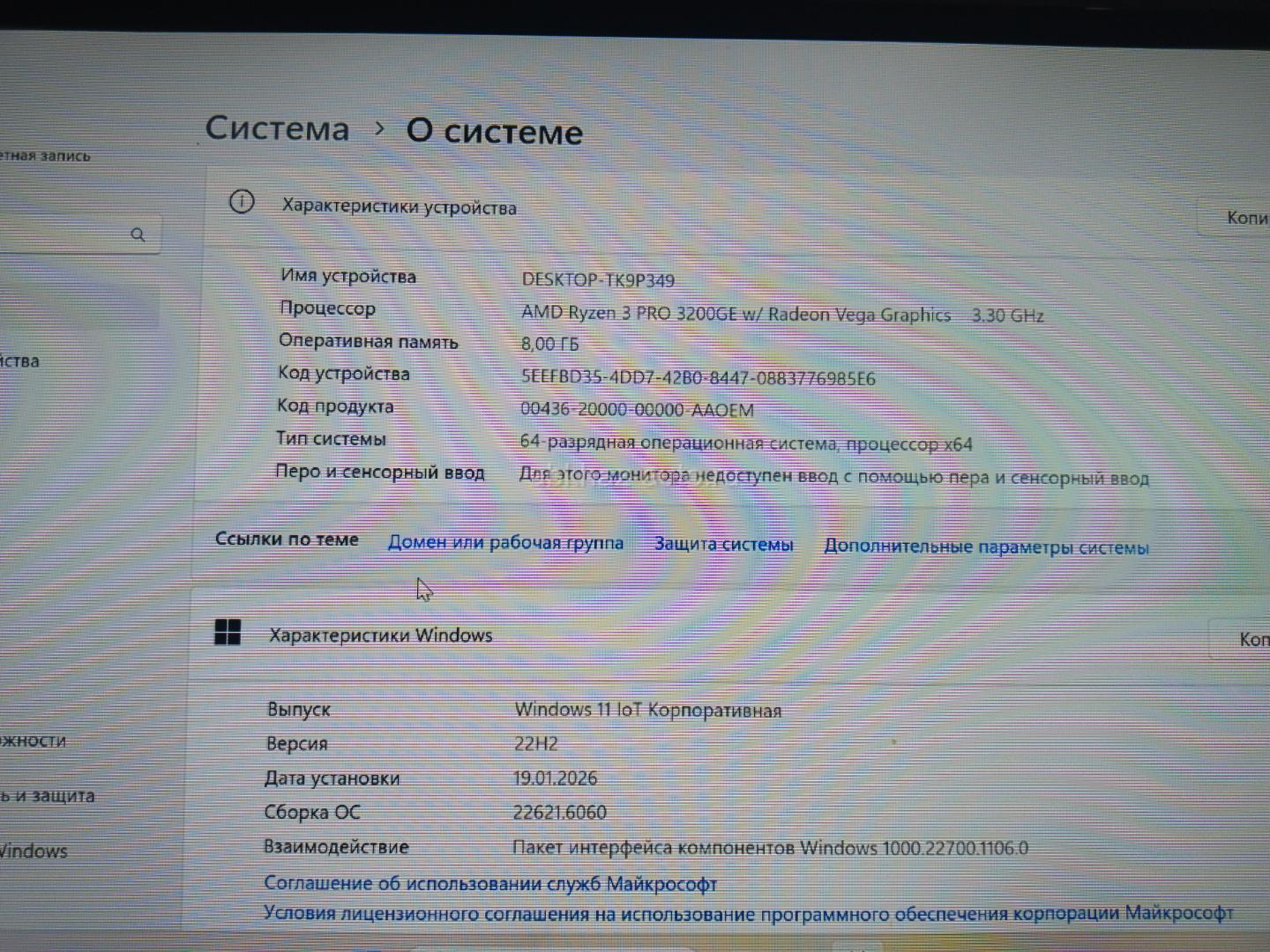Open Условия лицензионного соглашения Майкрософт link
1270x952 pixels.
(747, 913)
